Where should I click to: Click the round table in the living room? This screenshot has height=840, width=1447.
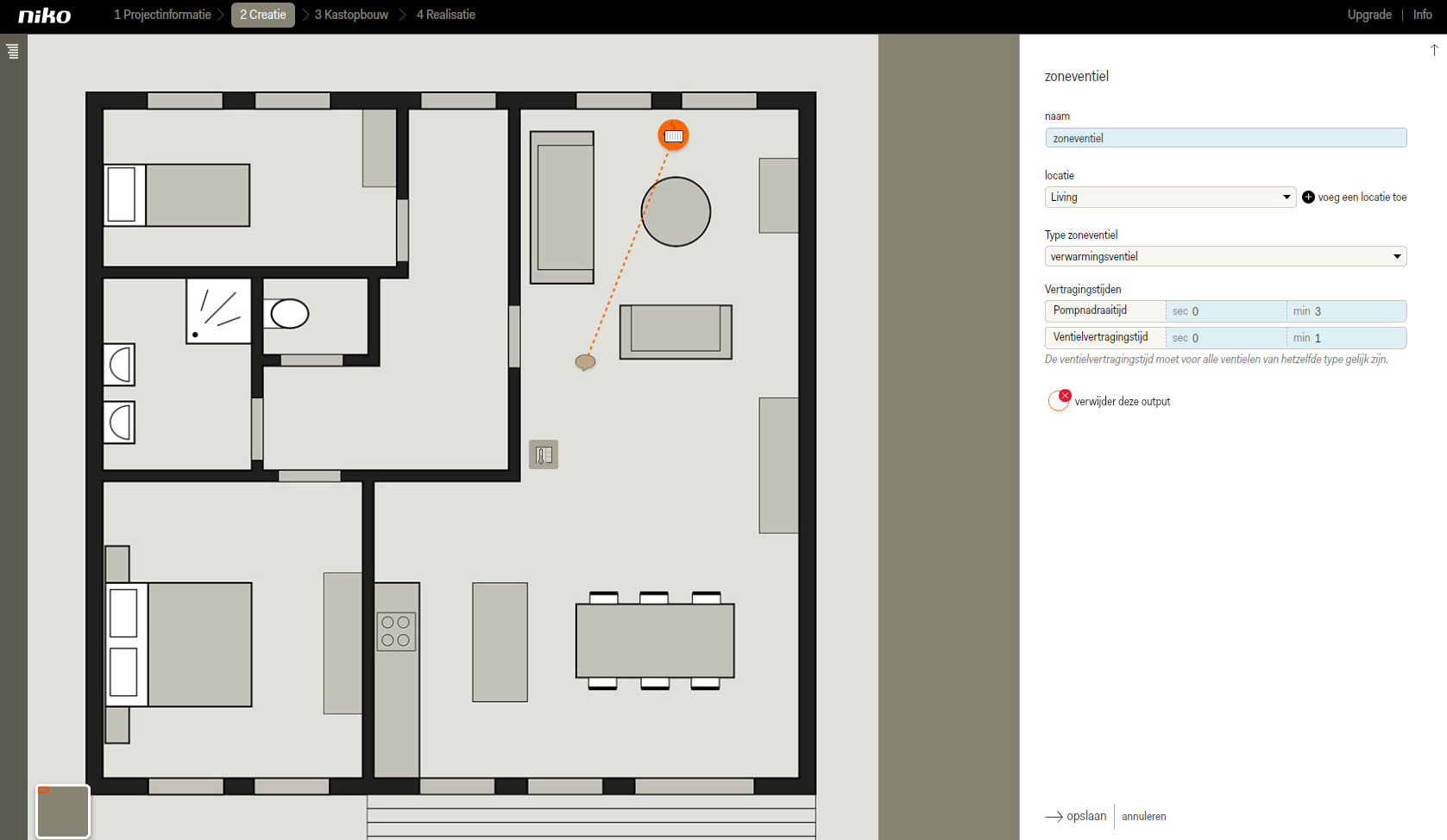[x=676, y=211]
